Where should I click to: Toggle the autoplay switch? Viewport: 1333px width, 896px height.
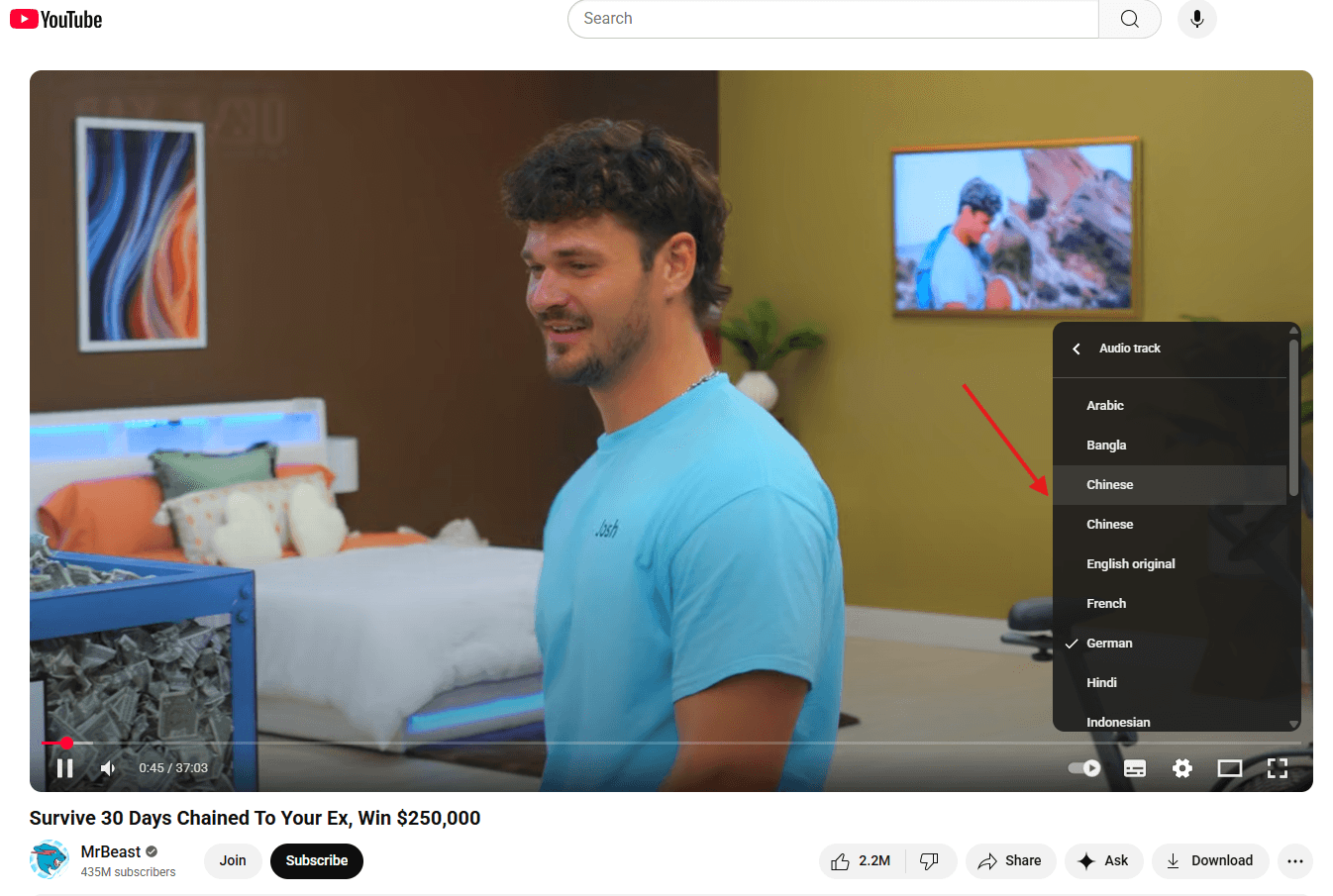[x=1084, y=768]
